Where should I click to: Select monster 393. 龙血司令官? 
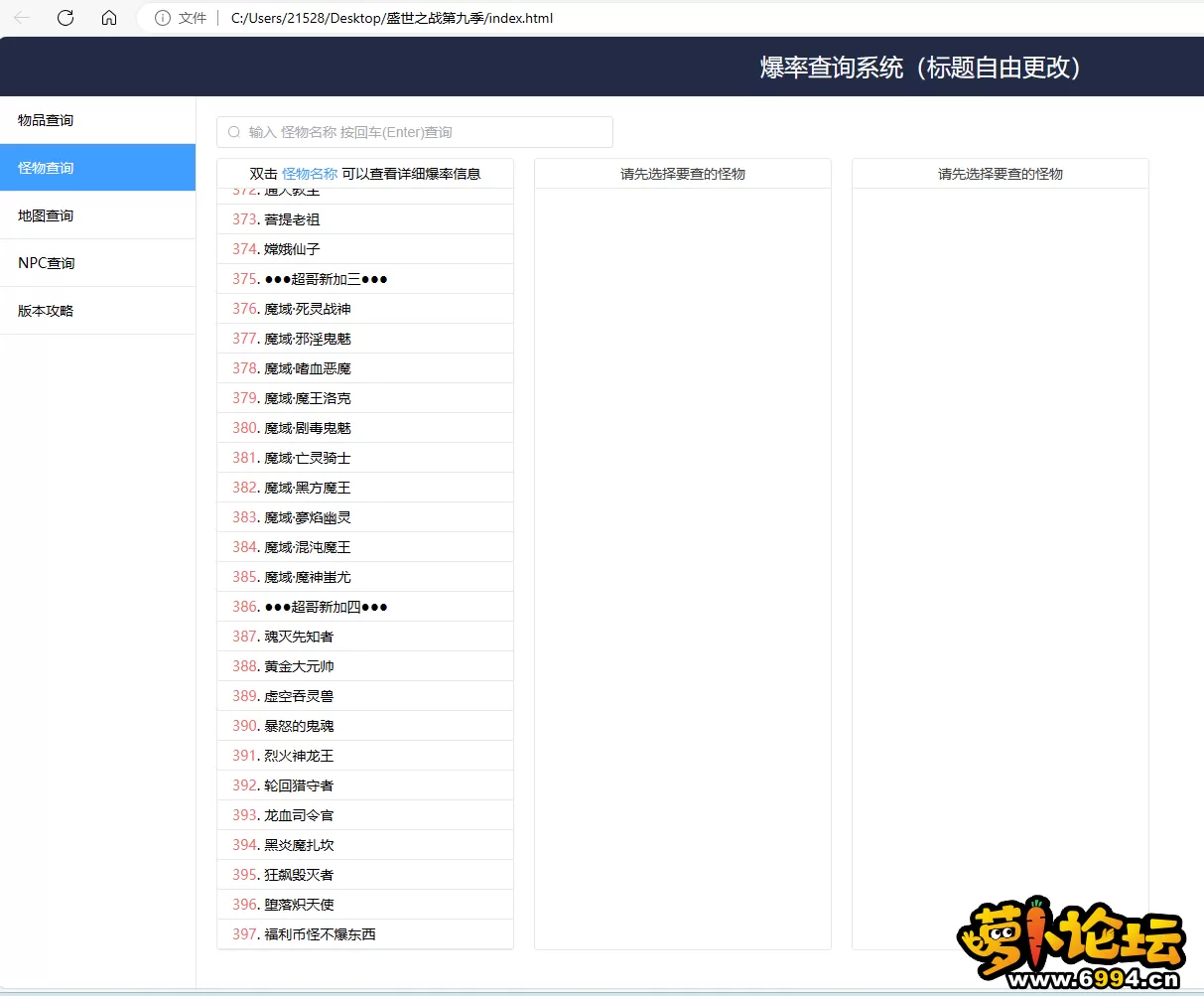click(x=365, y=815)
